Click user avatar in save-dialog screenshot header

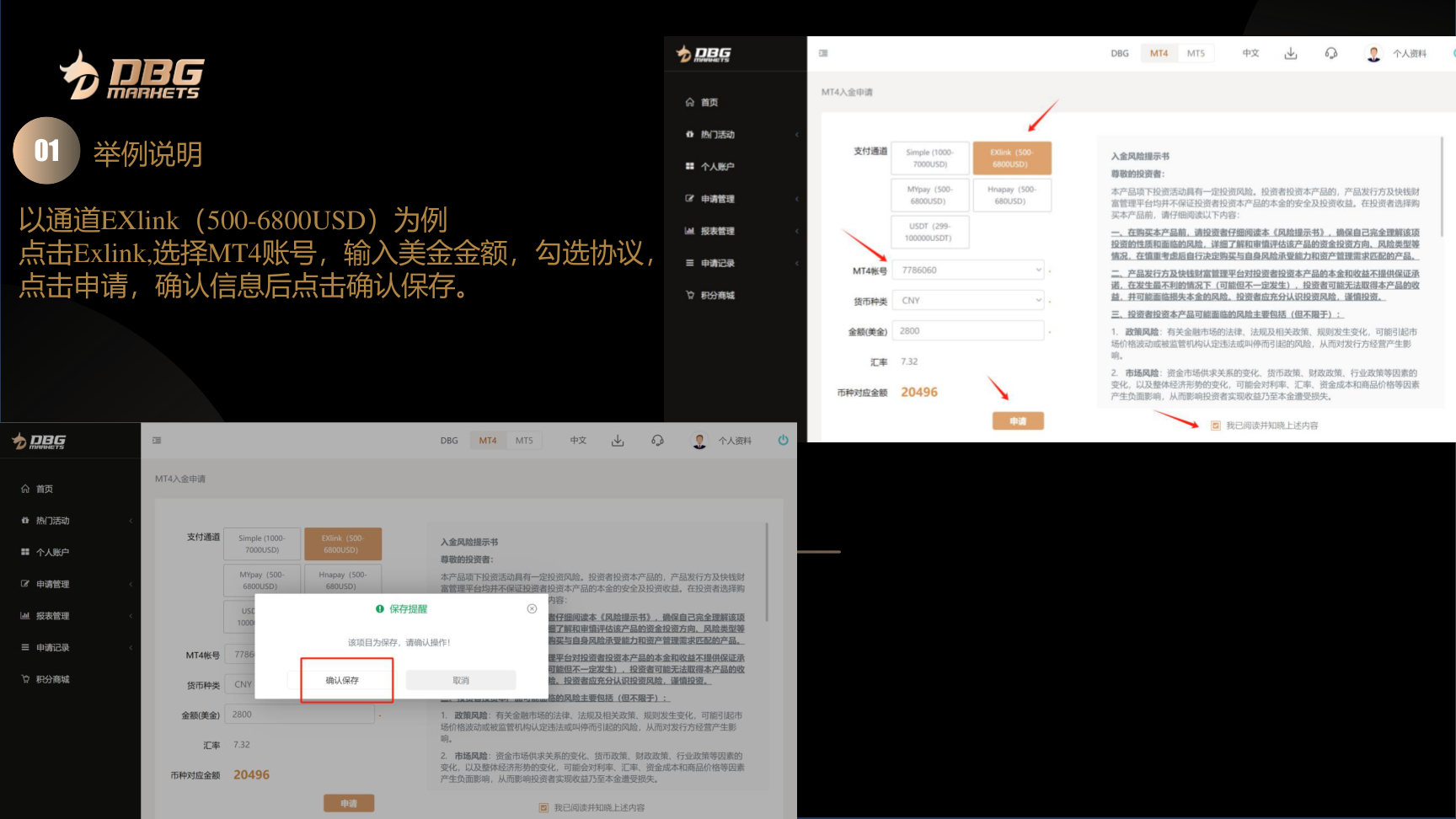(699, 441)
